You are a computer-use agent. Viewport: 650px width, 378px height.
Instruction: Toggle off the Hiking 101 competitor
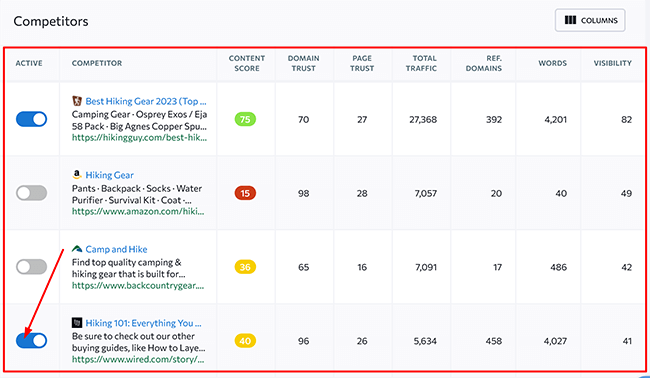click(32, 340)
